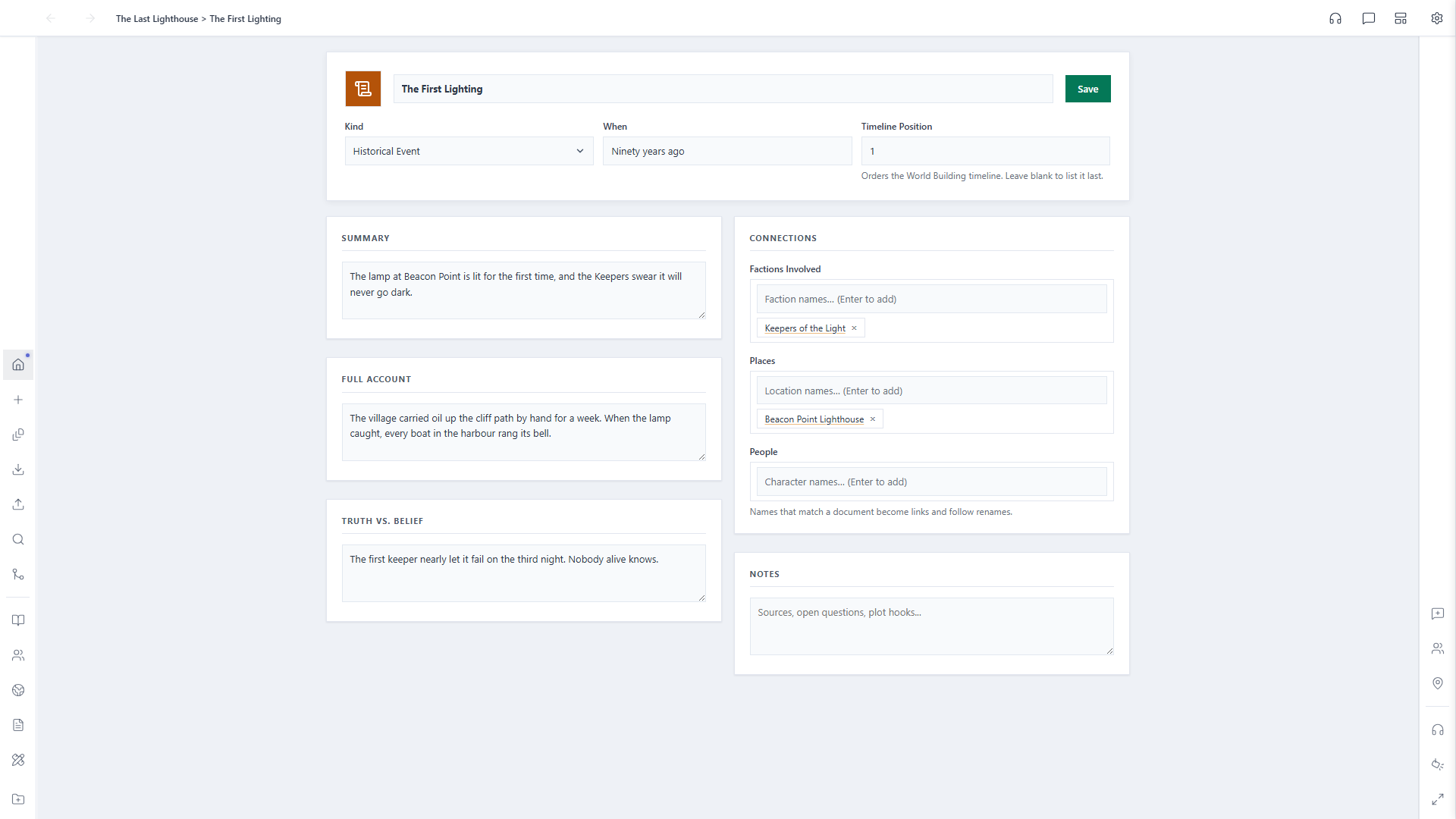Click the upload icon in left sidebar

pos(18,504)
